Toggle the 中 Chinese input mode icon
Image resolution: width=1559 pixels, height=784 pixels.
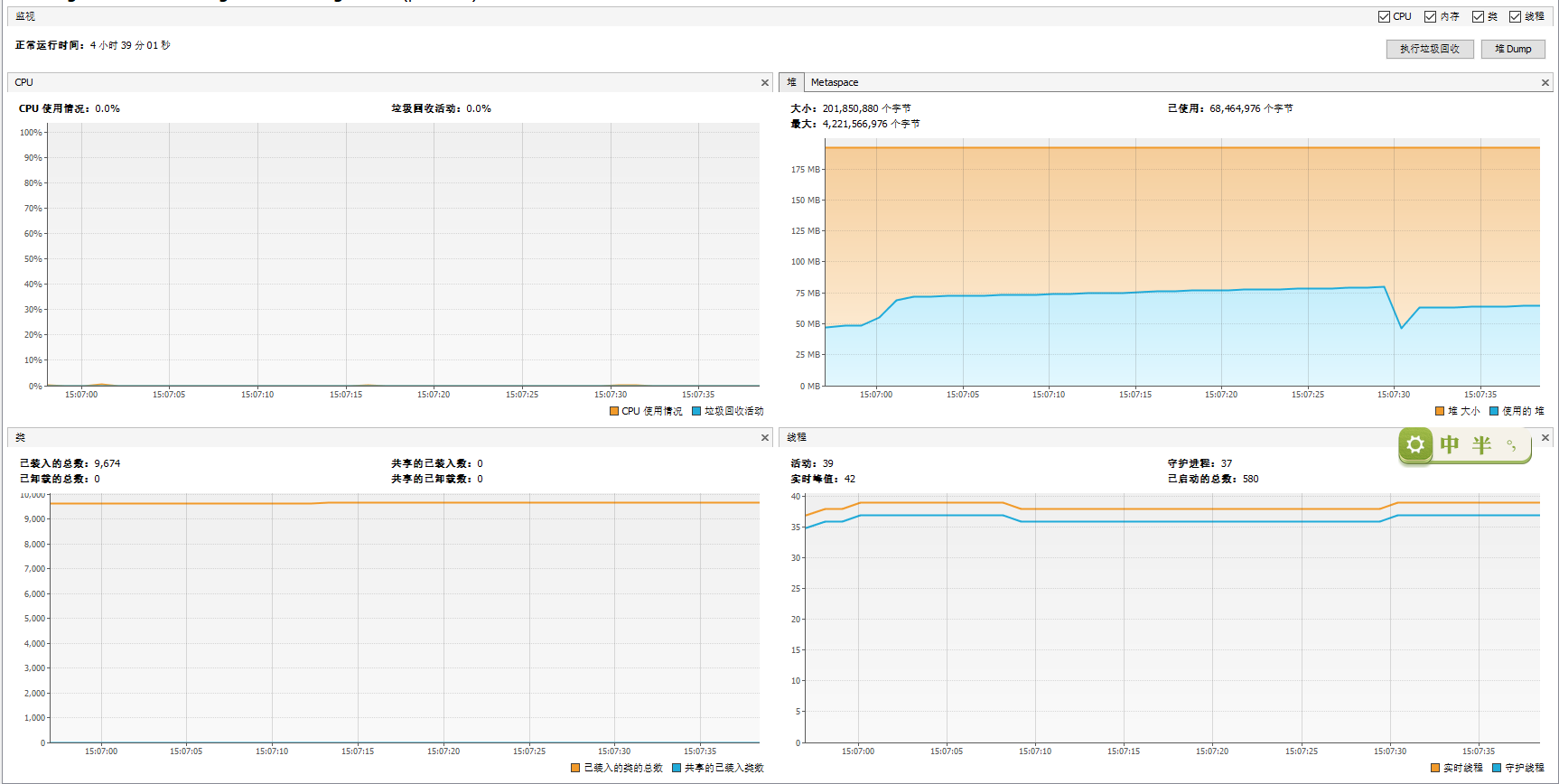click(1450, 444)
